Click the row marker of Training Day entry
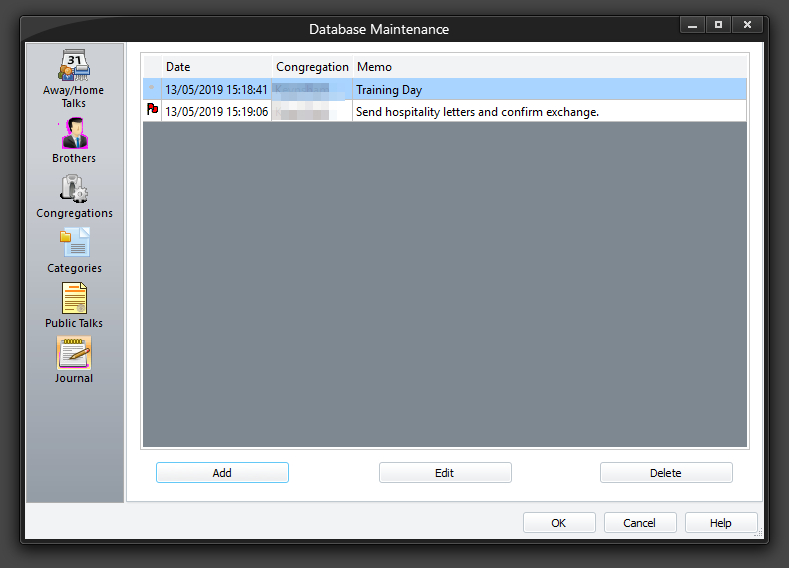Image resolution: width=789 pixels, height=568 pixels. [x=152, y=89]
